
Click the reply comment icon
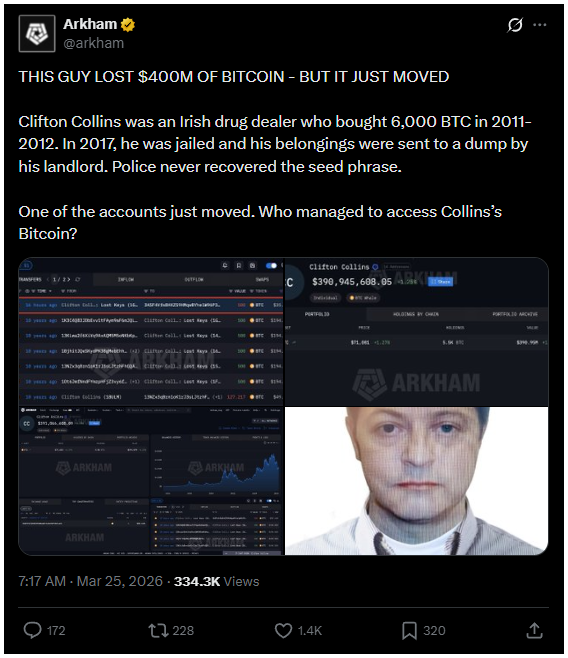click(x=32, y=630)
